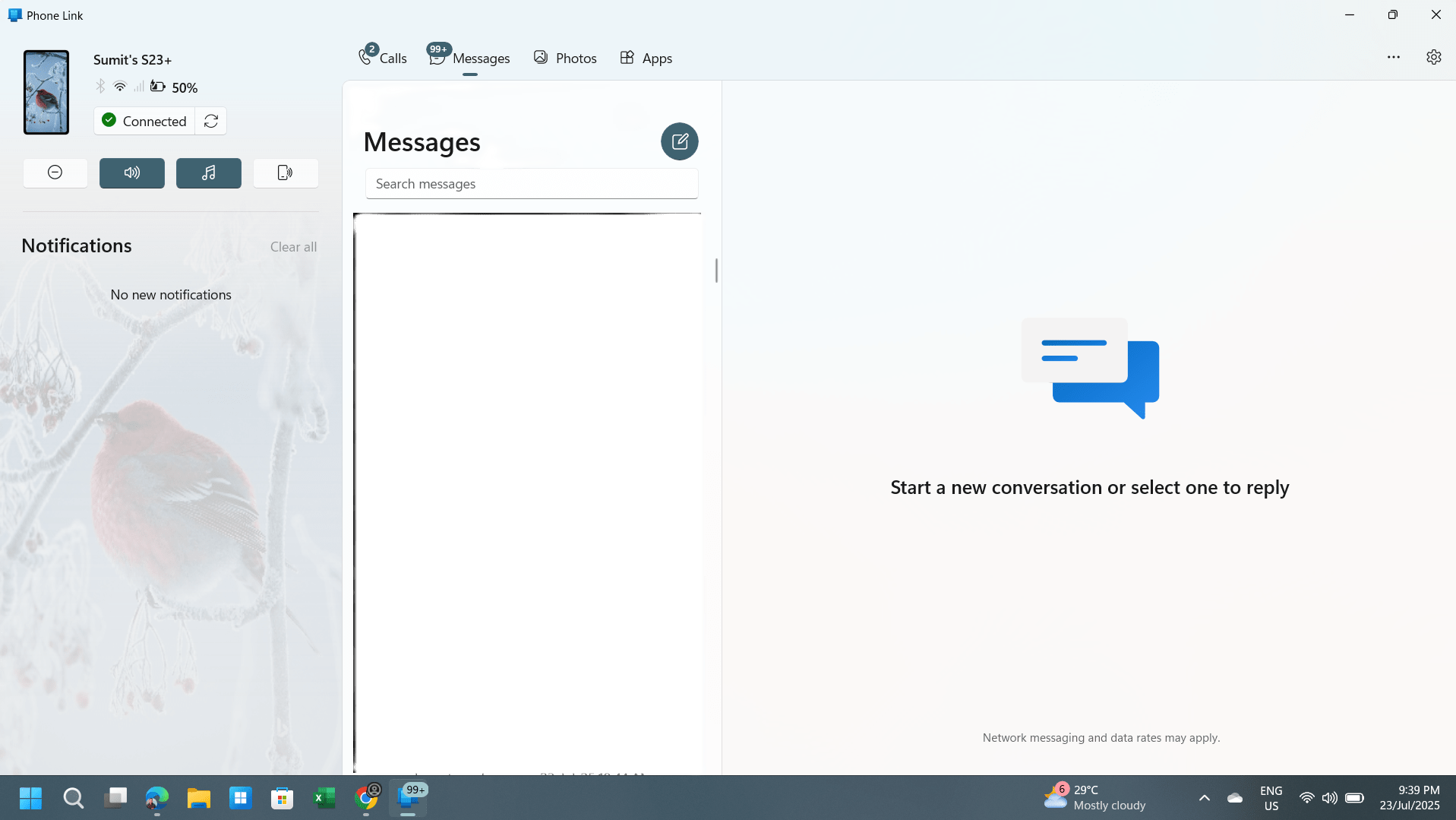Screen dimensions: 1456x820
Task: Open Google Chrome from the taskbar
Action: [367, 798]
